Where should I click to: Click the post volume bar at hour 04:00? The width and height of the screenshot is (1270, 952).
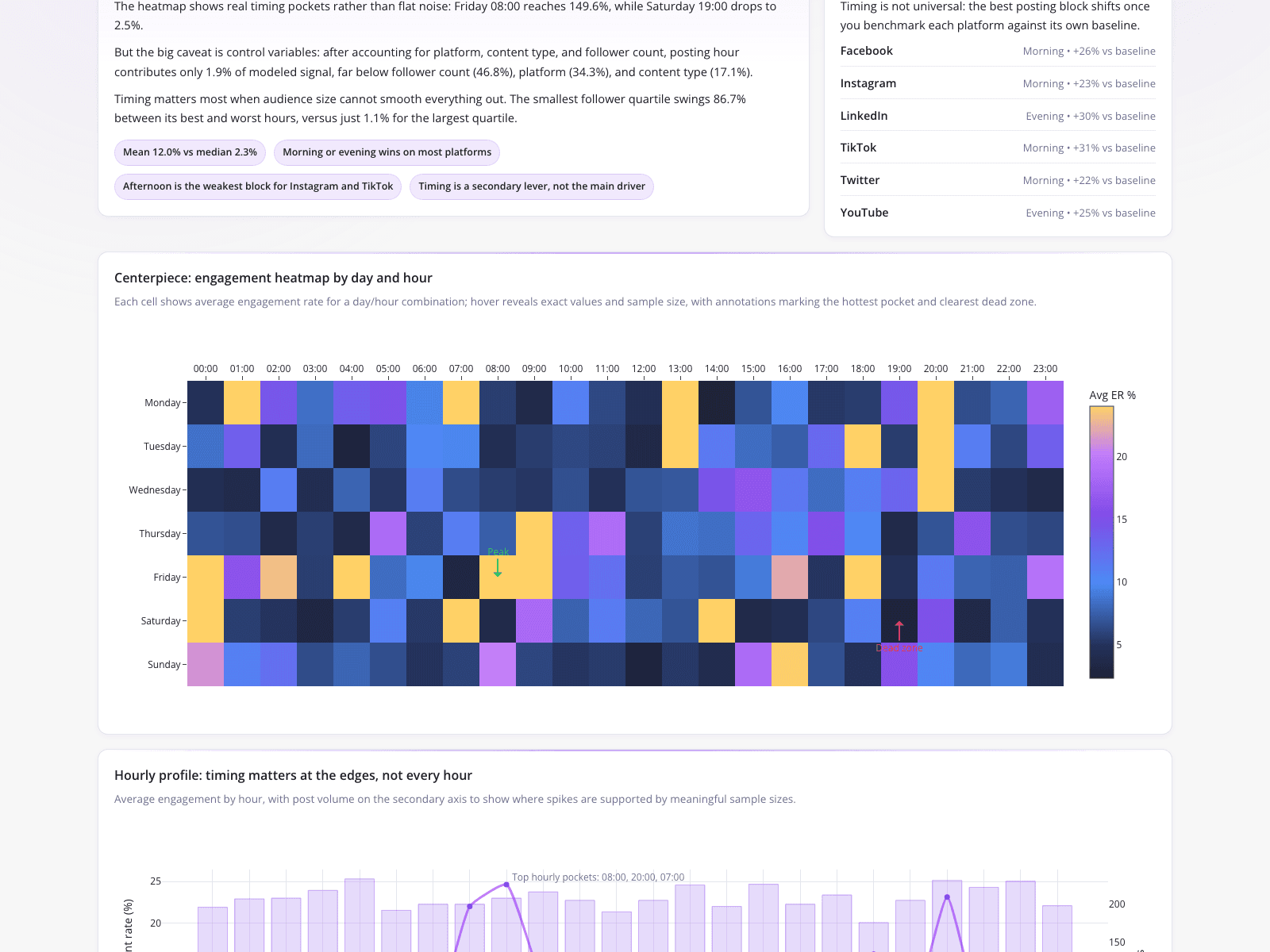tap(360, 915)
